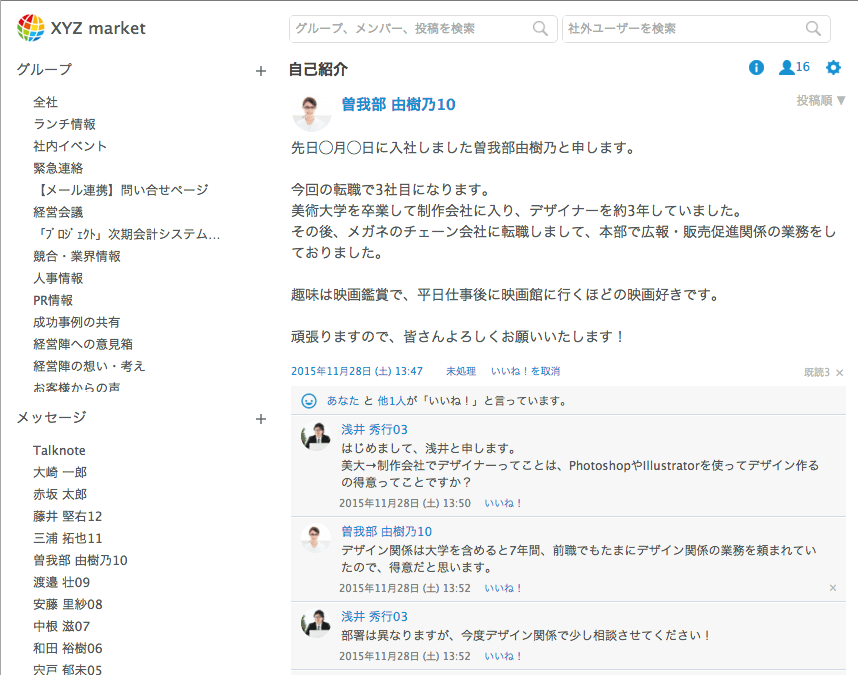Viewport: 858px width, 675px height.
Task: Open 投稿順 sort order dropdown
Action: pos(821,101)
